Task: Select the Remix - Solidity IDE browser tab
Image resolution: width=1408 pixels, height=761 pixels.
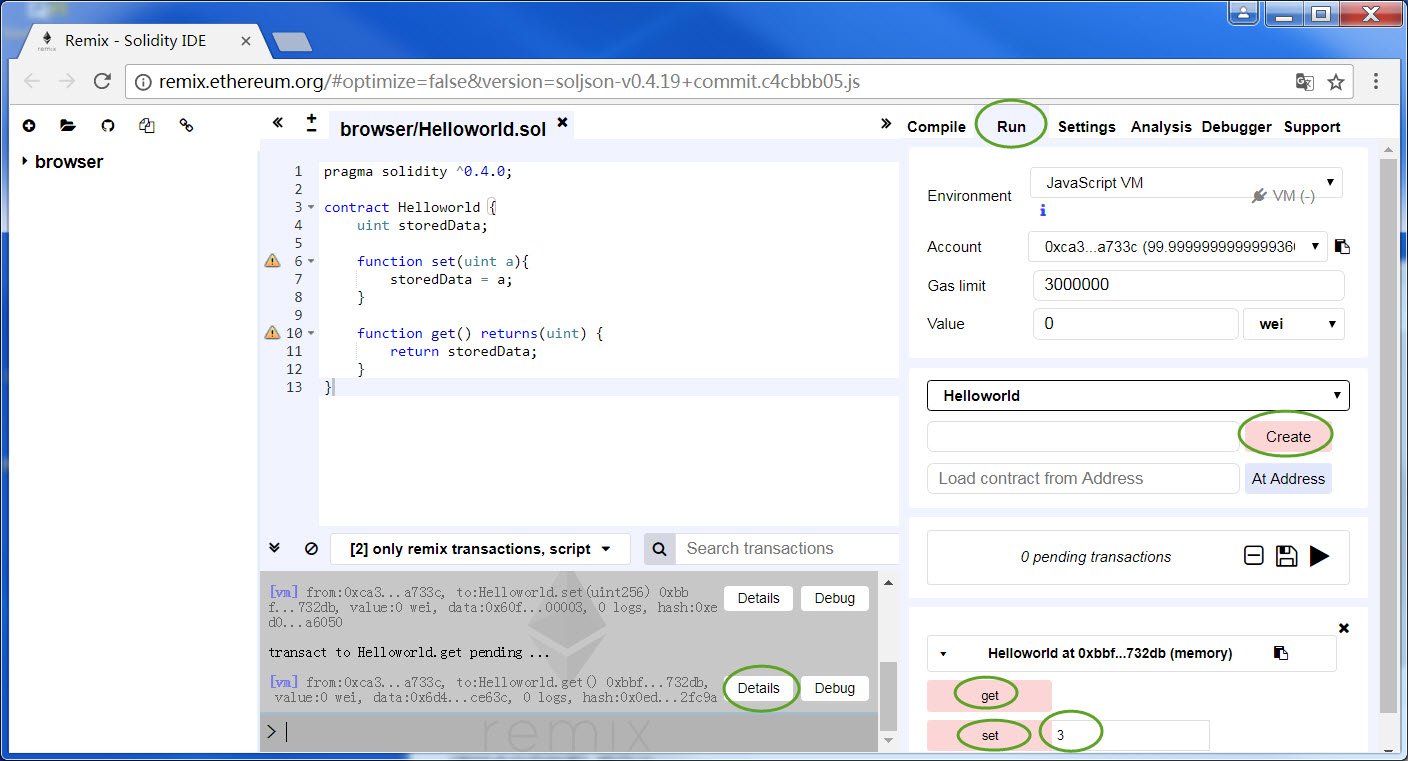Action: coord(137,41)
